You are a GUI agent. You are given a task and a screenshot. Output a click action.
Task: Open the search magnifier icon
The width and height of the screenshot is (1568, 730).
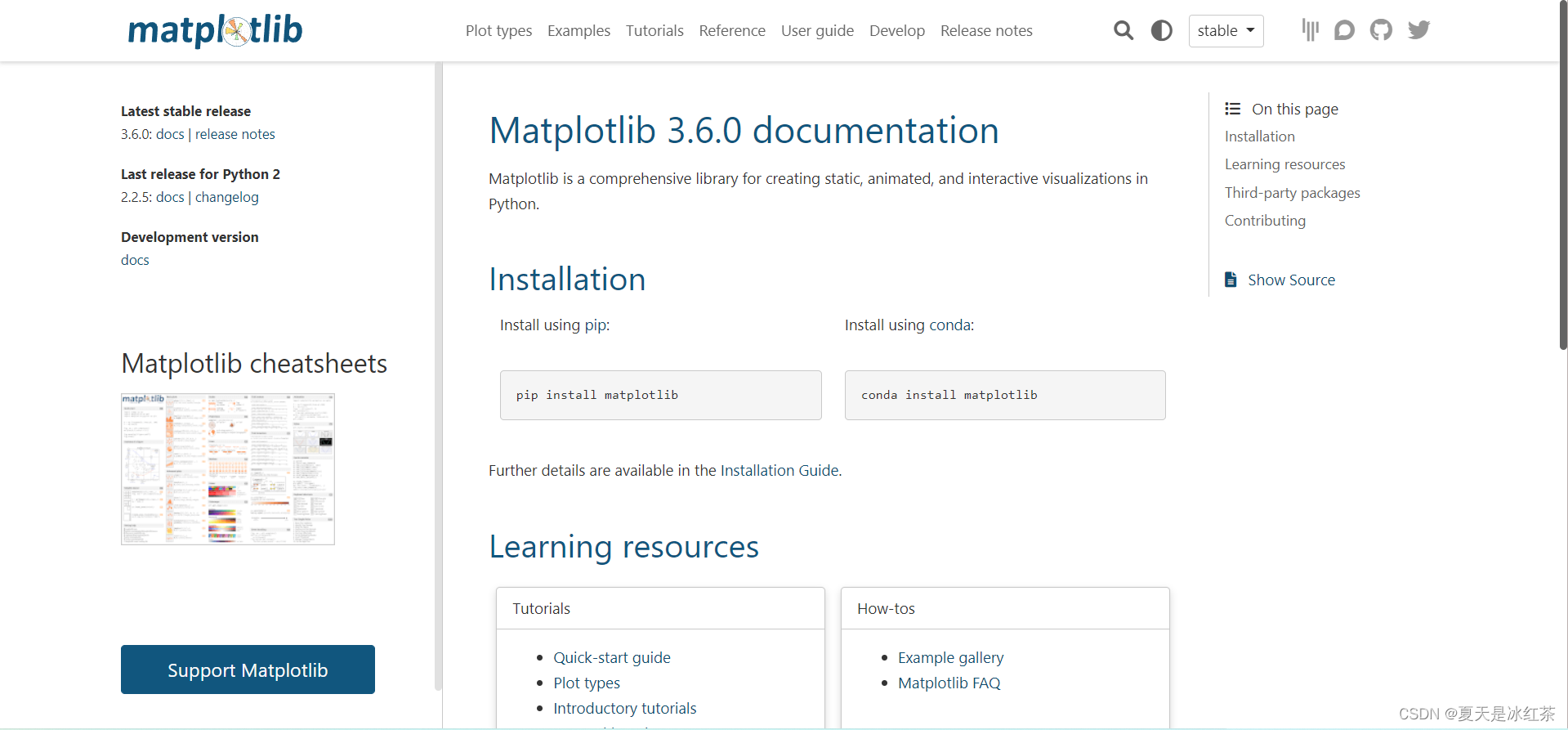pos(1124,31)
